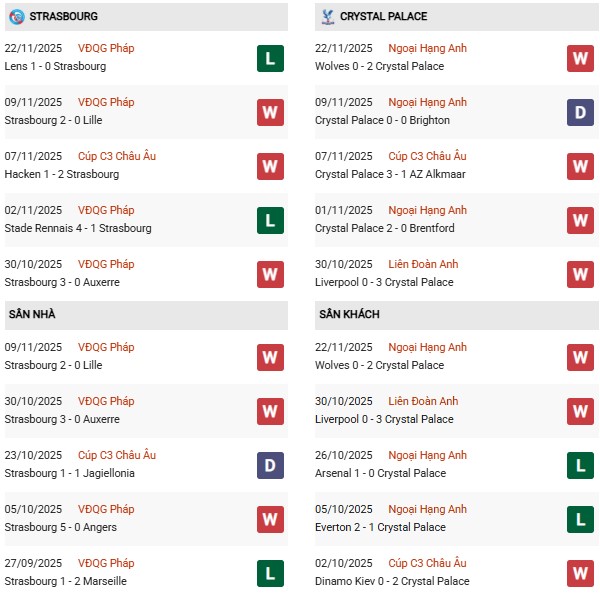Image resolution: width=600 pixels, height=596 pixels.
Task: Click the W badge for Hacken 1-2 Strasbourg
Action: point(269,166)
